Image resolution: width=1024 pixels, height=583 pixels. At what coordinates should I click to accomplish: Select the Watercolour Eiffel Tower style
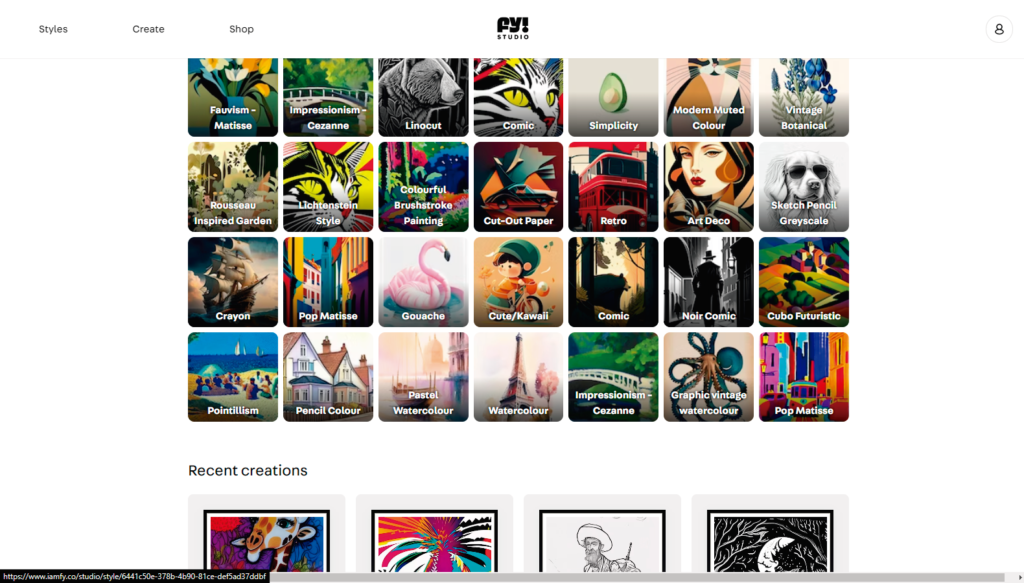(x=519, y=377)
